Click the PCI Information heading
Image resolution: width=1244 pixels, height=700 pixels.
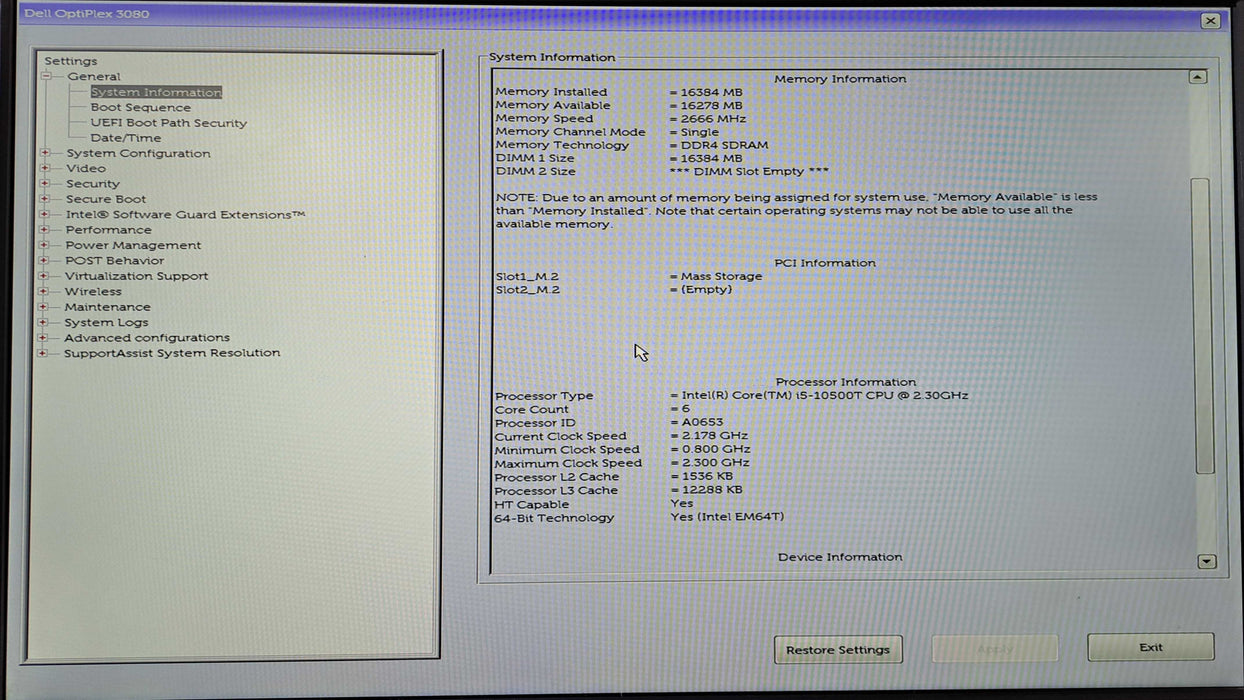tap(825, 263)
